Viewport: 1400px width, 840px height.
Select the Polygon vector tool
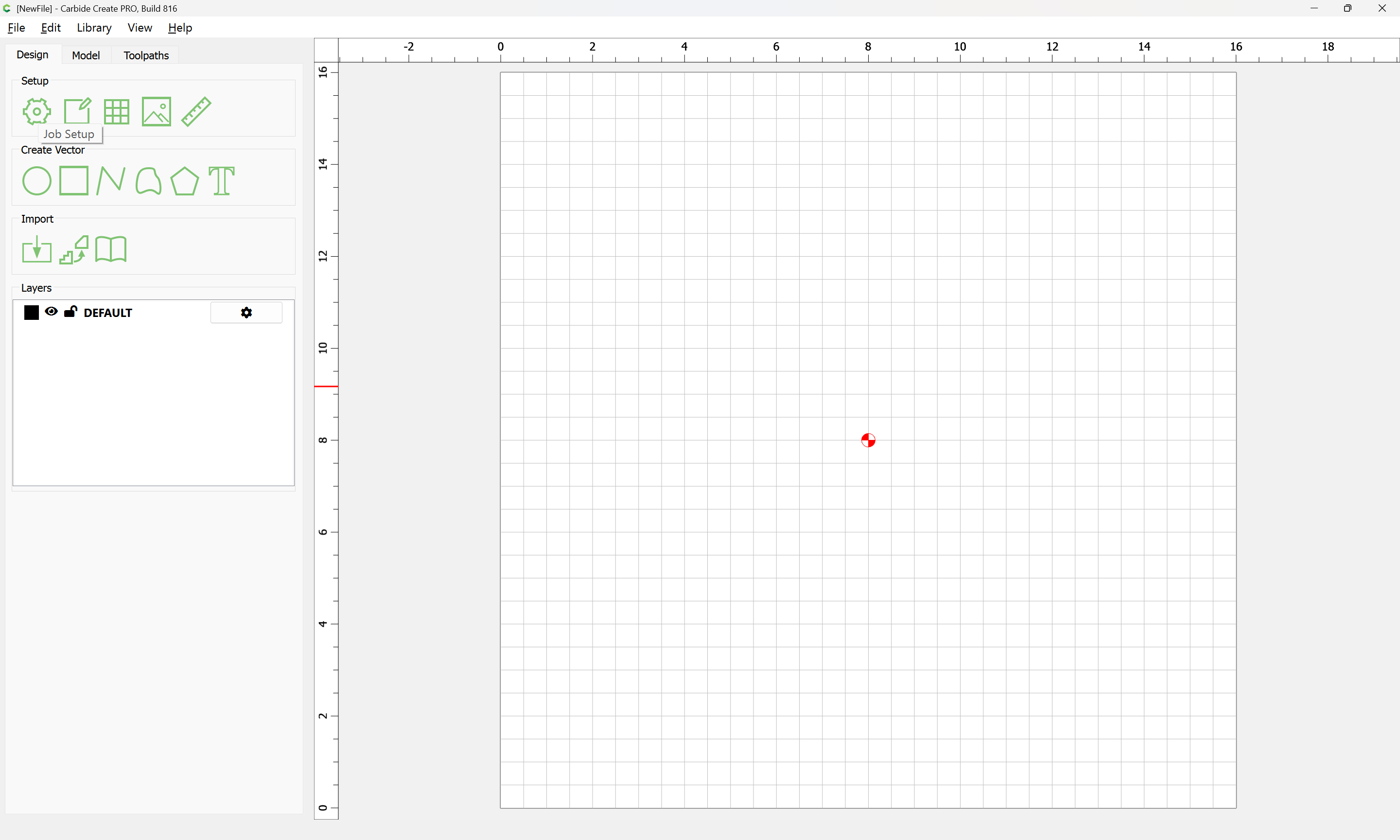tap(184, 181)
